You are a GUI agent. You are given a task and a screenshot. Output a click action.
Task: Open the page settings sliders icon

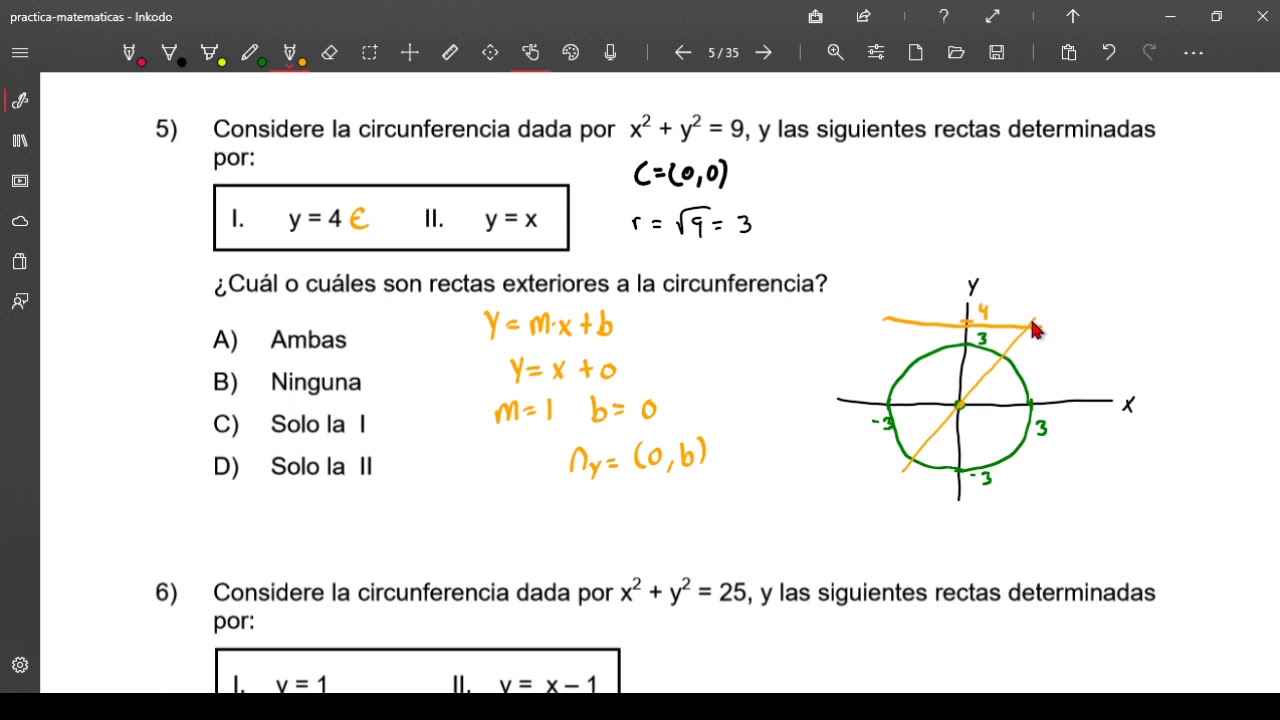[x=876, y=53]
